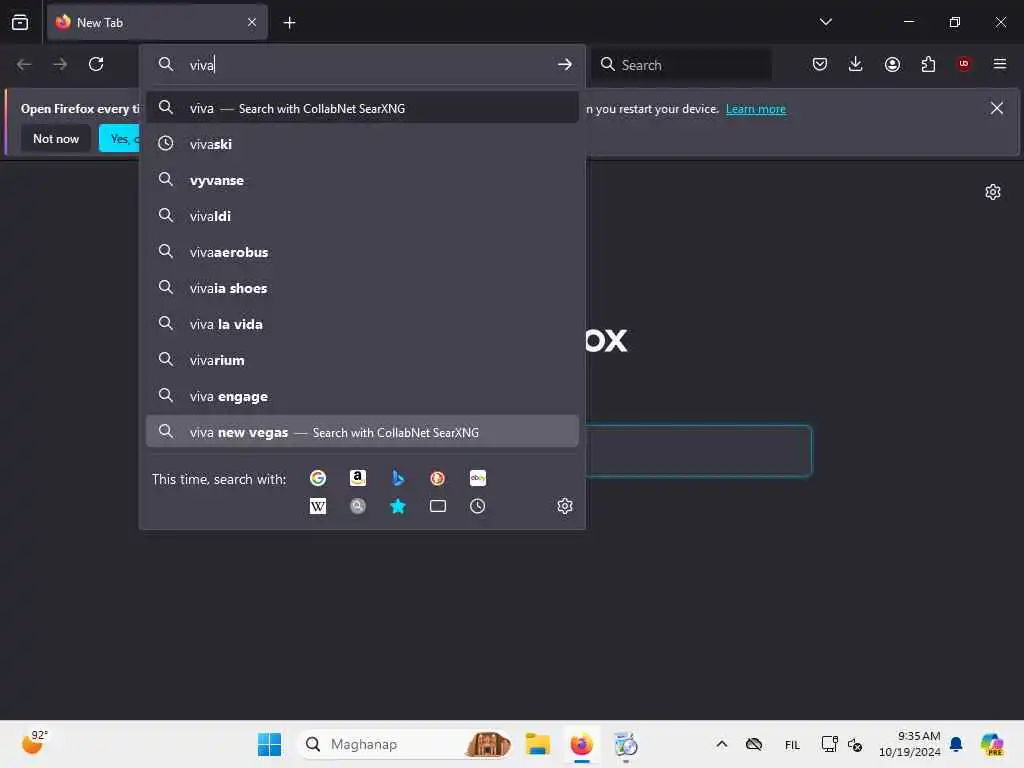Search this time with Bing
Image resolution: width=1024 pixels, height=768 pixels.
[x=398, y=478]
